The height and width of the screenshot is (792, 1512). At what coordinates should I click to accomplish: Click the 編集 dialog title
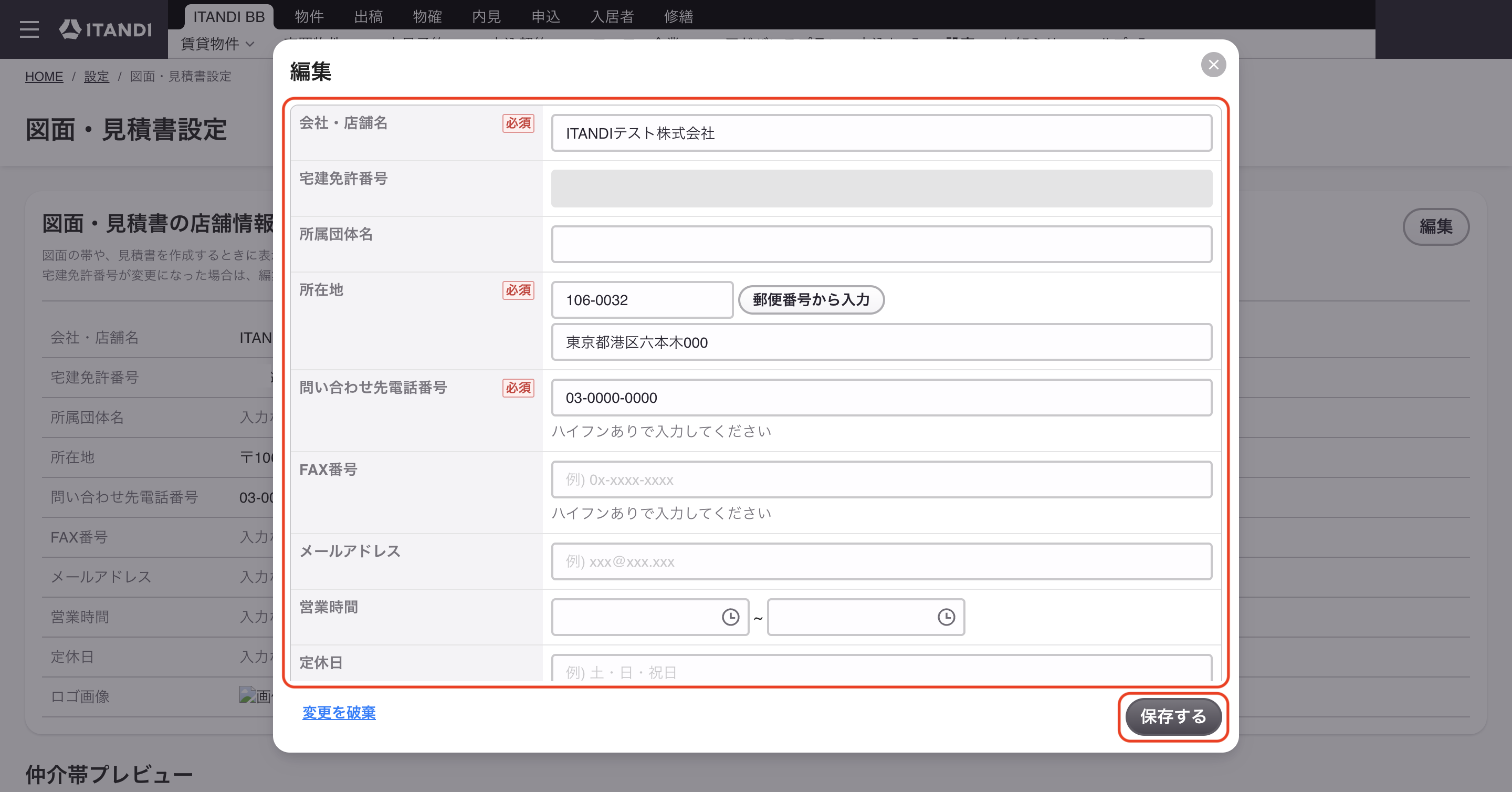[x=310, y=71]
